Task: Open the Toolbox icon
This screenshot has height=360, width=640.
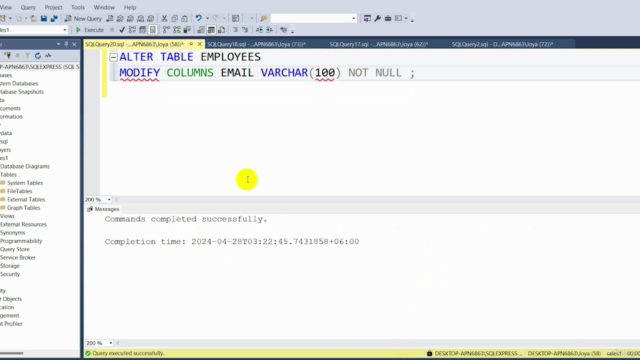Action: (388, 18)
